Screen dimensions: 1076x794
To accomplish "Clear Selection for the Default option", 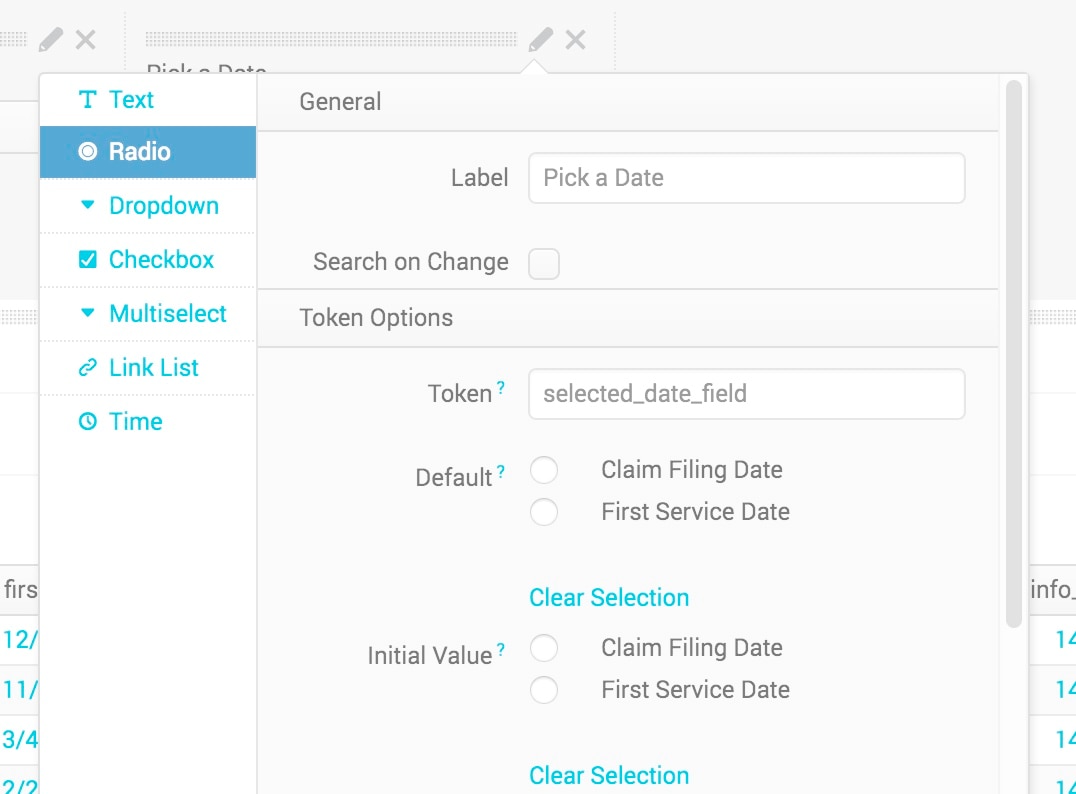I will (x=609, y=598).
